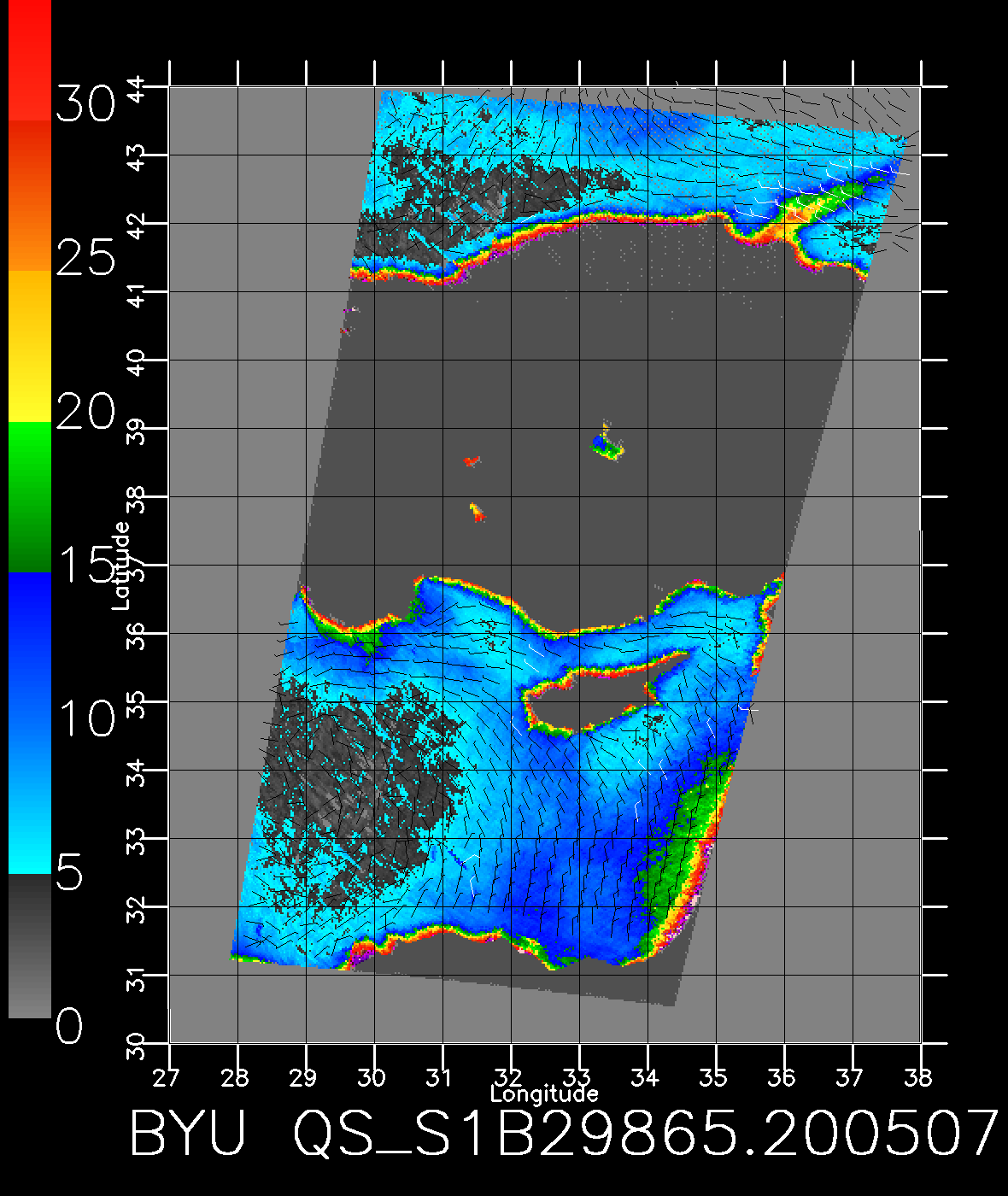Click the red segment of the color scale

click(x=30, y=60)
